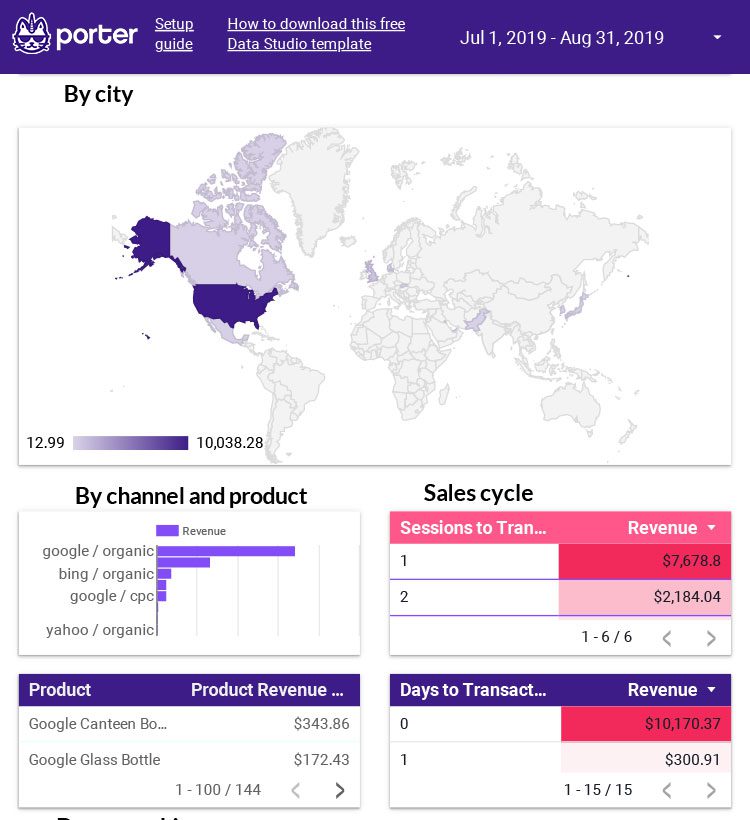The width and height of the screenshot is (750, 820).
Task: Click the United States on the world map
Action: pos(228,300)
